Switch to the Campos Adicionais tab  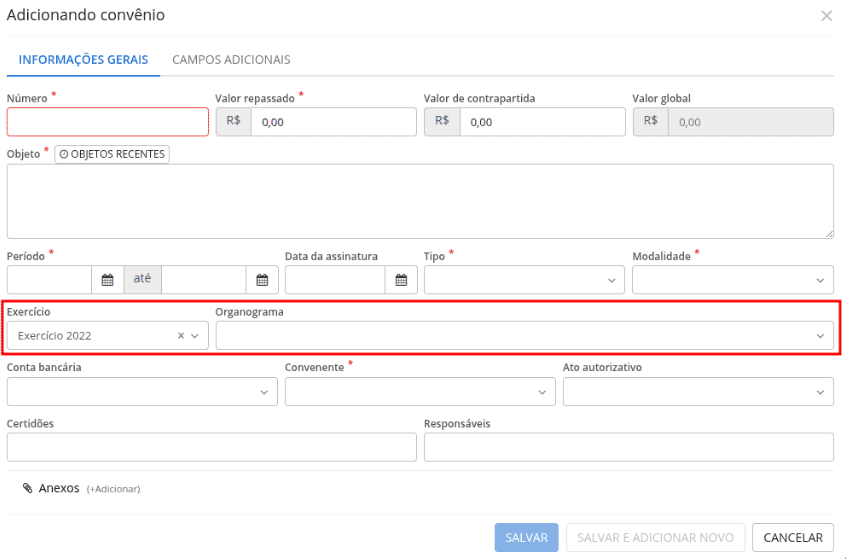[x=231, y=60]
